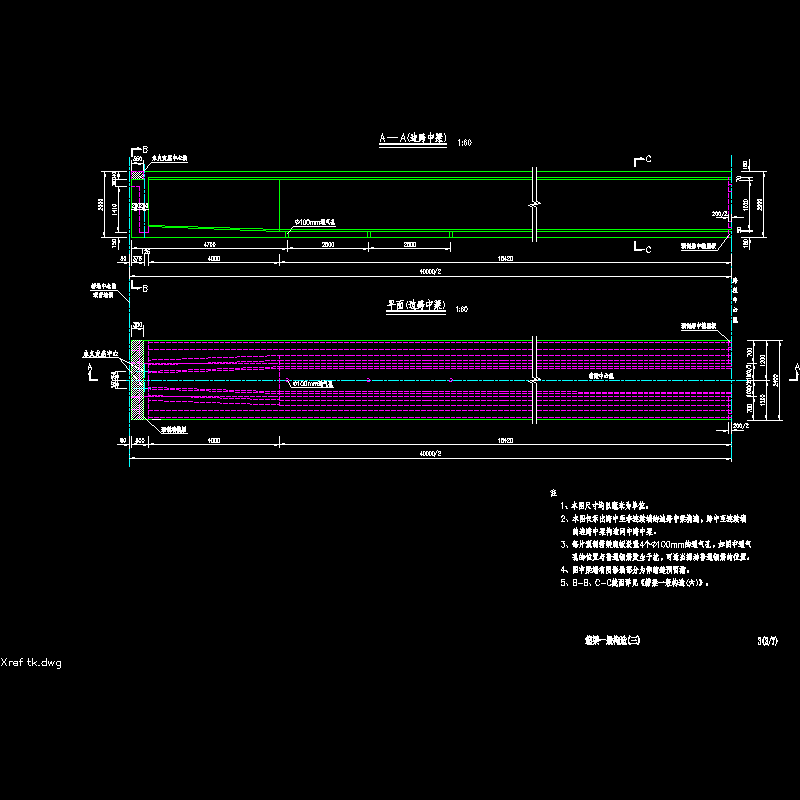Click the 'Xref tk.dwg' label
800x800 pixels.
(x=31, y=663)
